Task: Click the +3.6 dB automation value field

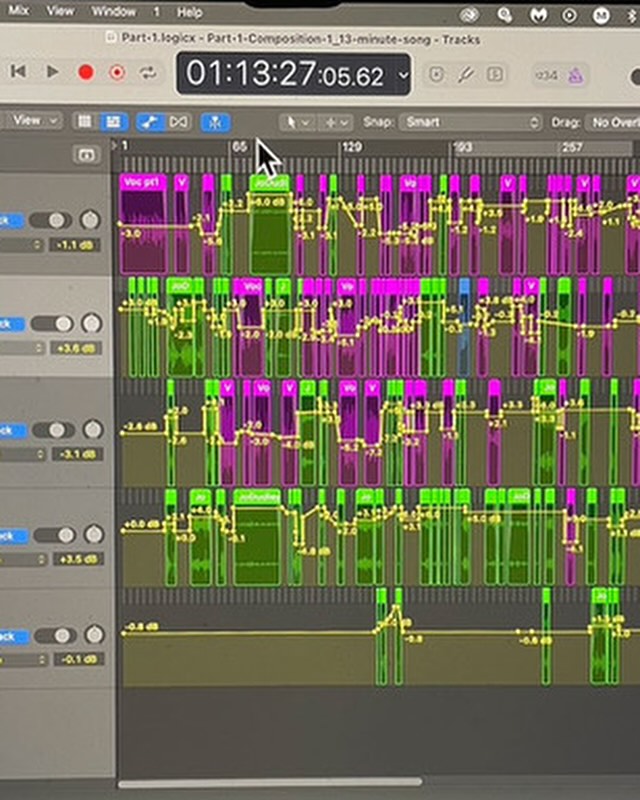Action: 76,348
